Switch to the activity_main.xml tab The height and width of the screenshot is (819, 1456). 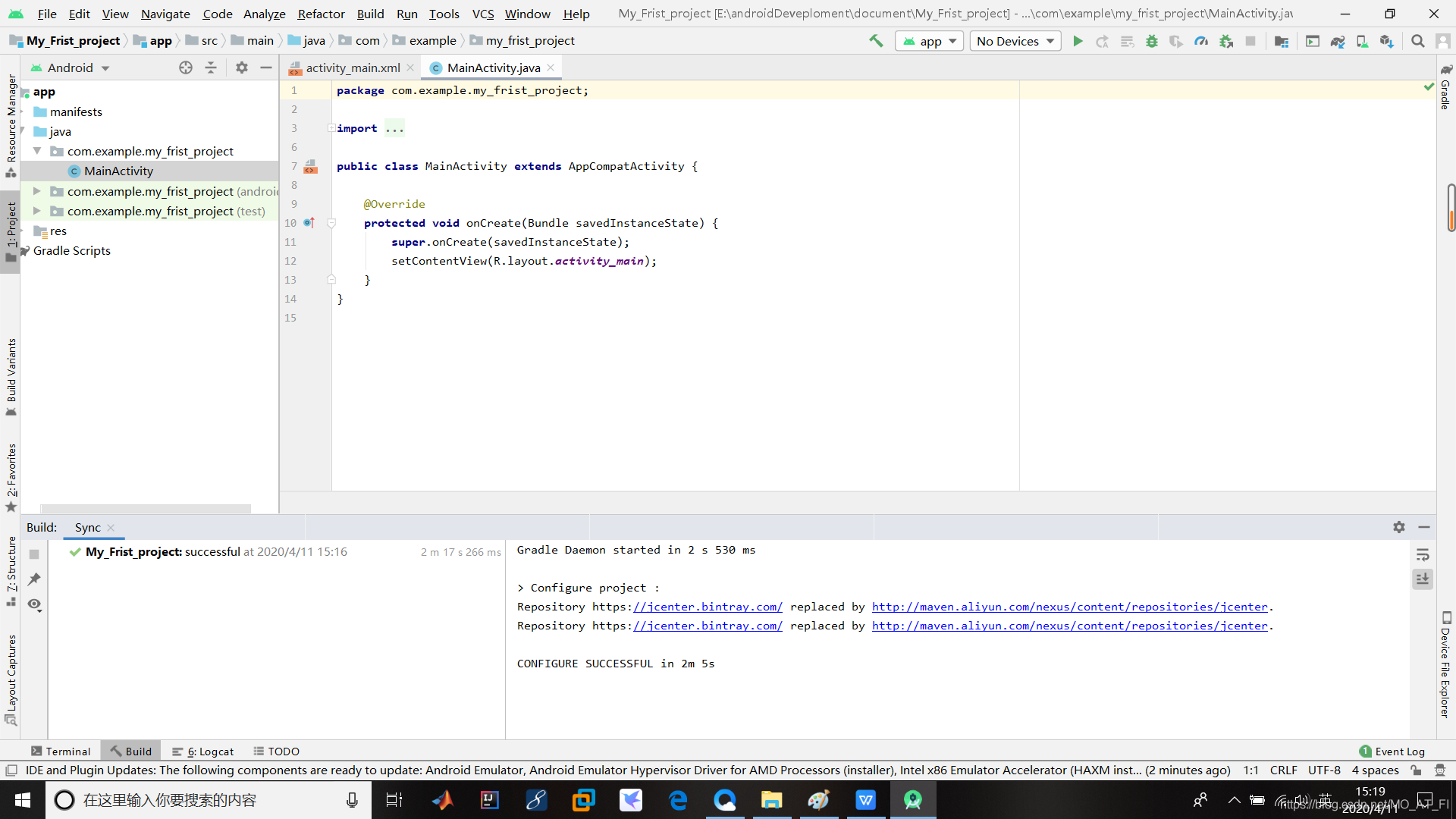click(x=350, y=67)
